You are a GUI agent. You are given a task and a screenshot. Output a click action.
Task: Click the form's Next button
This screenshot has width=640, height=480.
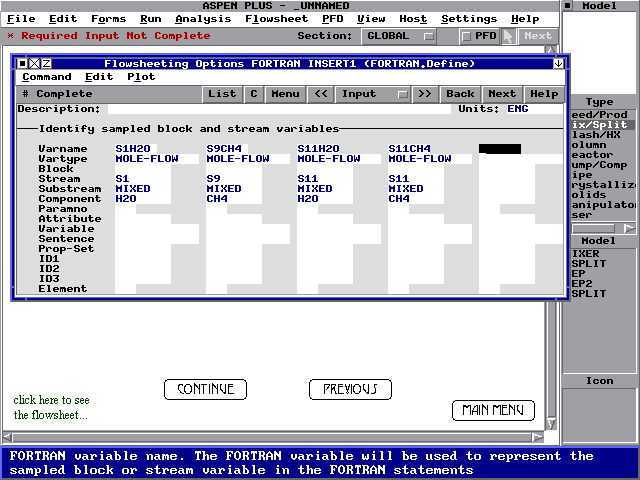502,94
